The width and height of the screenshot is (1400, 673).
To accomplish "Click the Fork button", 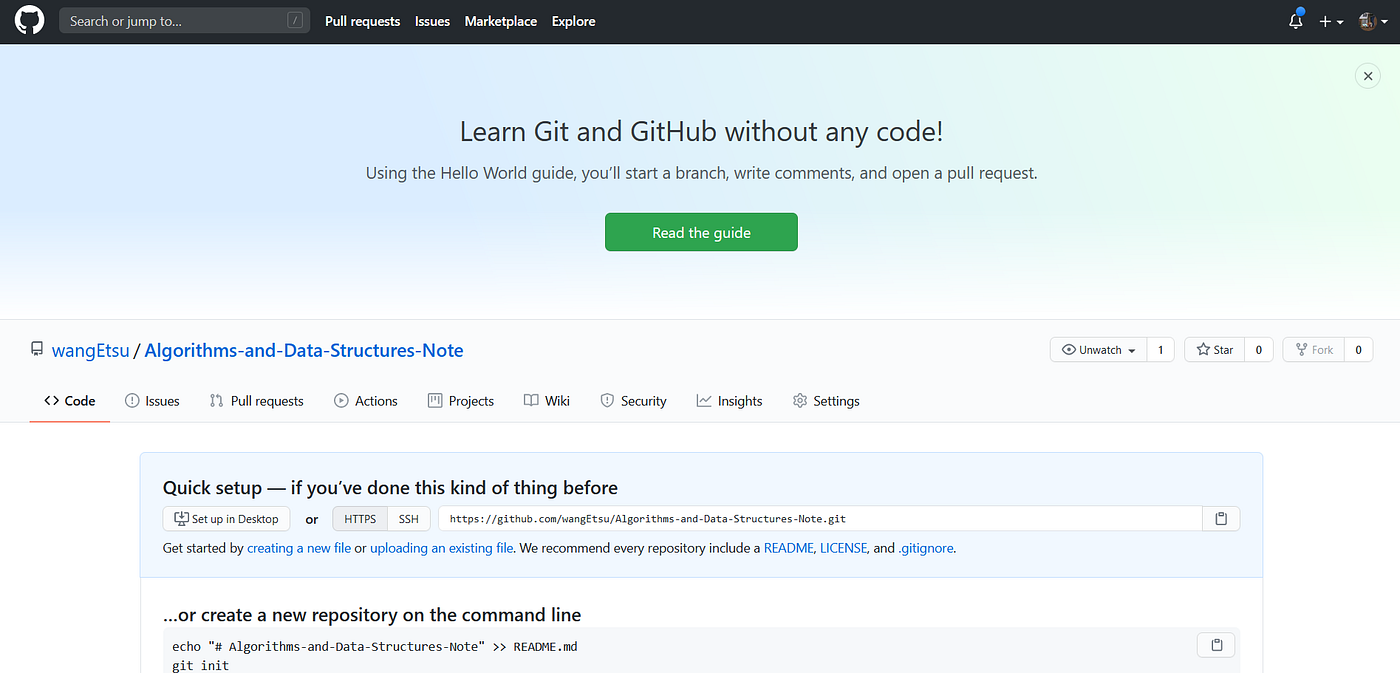I will coord(1313,350).
